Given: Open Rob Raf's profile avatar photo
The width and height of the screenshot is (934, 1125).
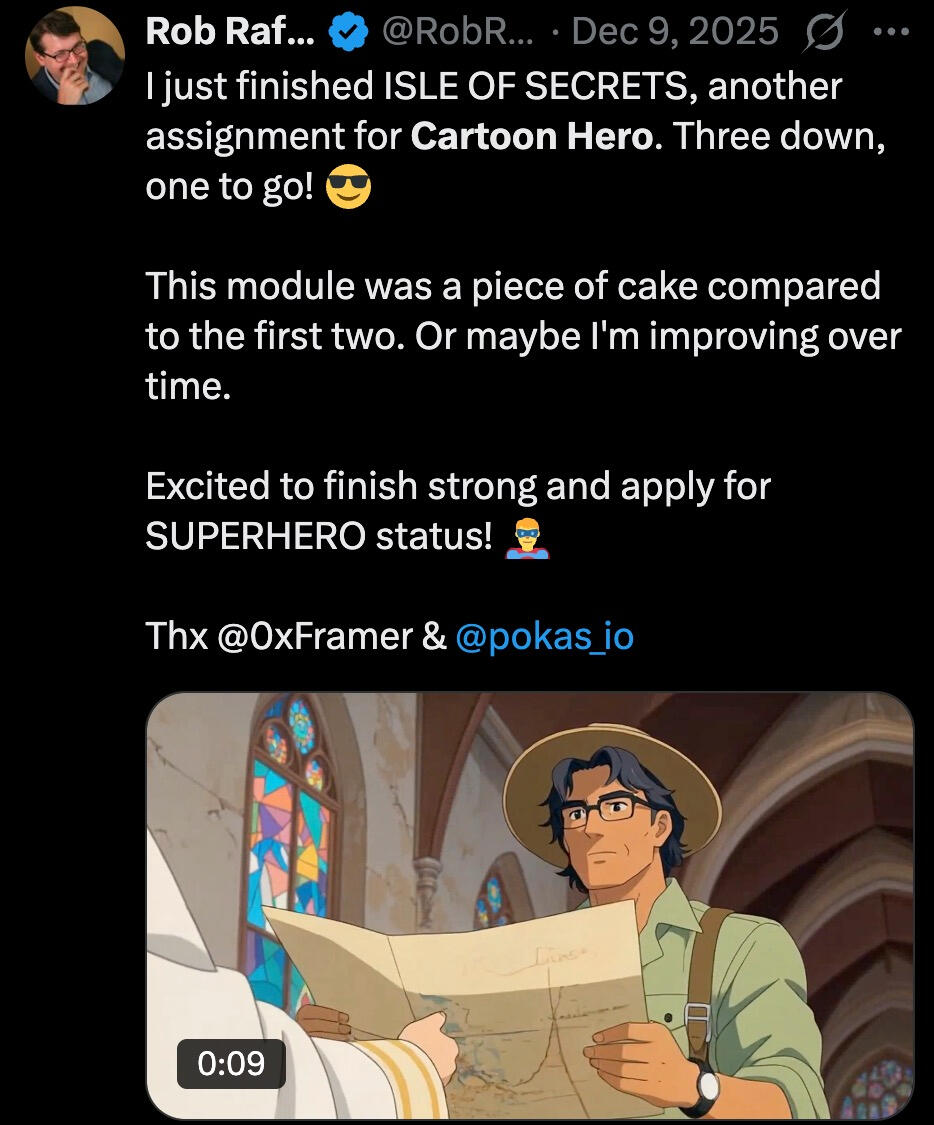Looking at the screenshot, I should (75, 58).
